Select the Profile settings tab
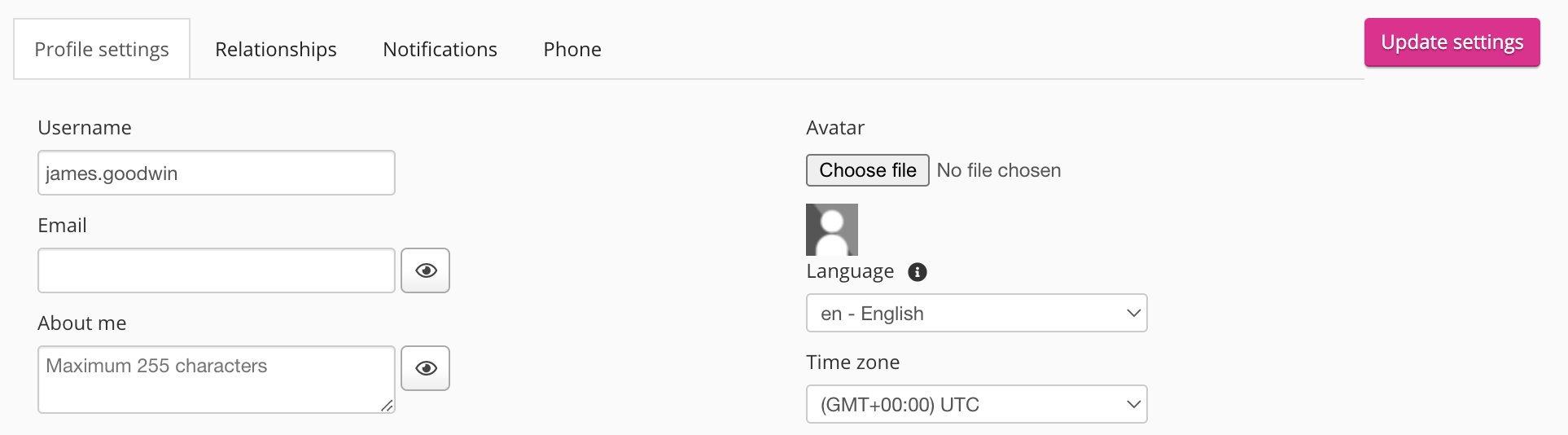Viewport: 1568px width, 435px height. 102,50
